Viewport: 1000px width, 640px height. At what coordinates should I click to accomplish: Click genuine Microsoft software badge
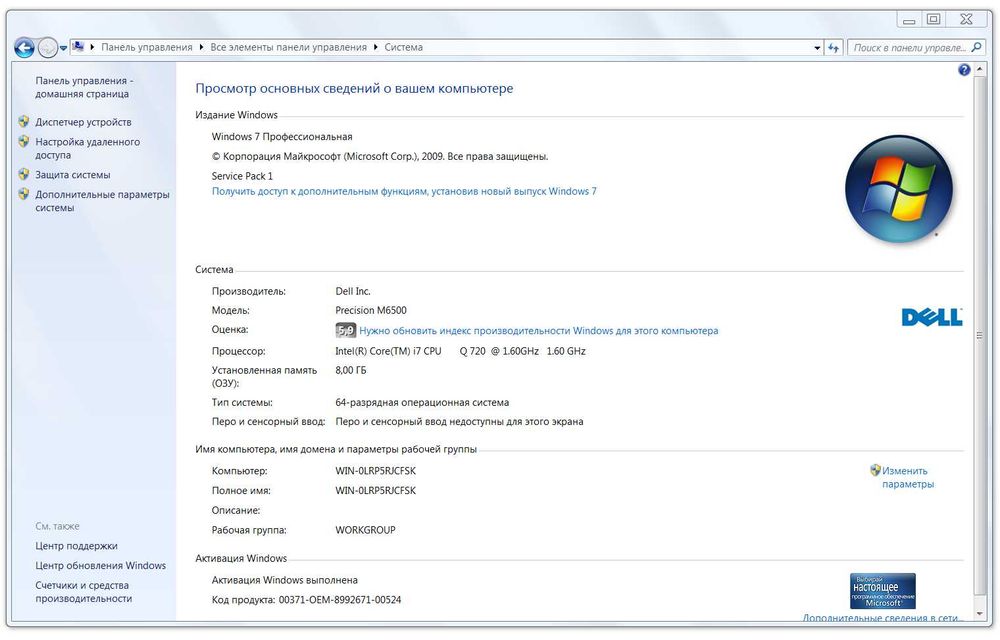[x=883, y=591]
